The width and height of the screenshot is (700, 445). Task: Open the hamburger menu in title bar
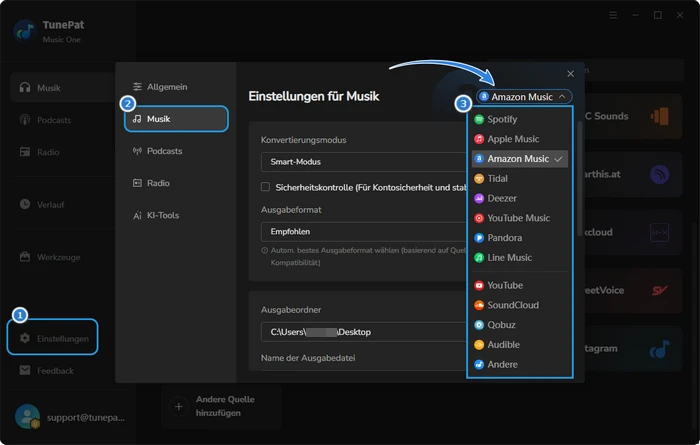(x=613, y=15)
